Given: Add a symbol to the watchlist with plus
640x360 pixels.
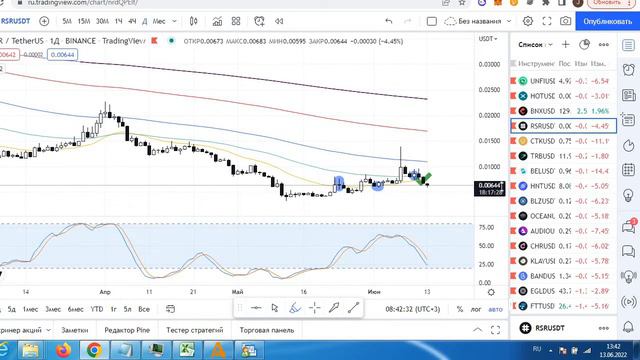Looking at the screenshot, I should pos(565,44).
